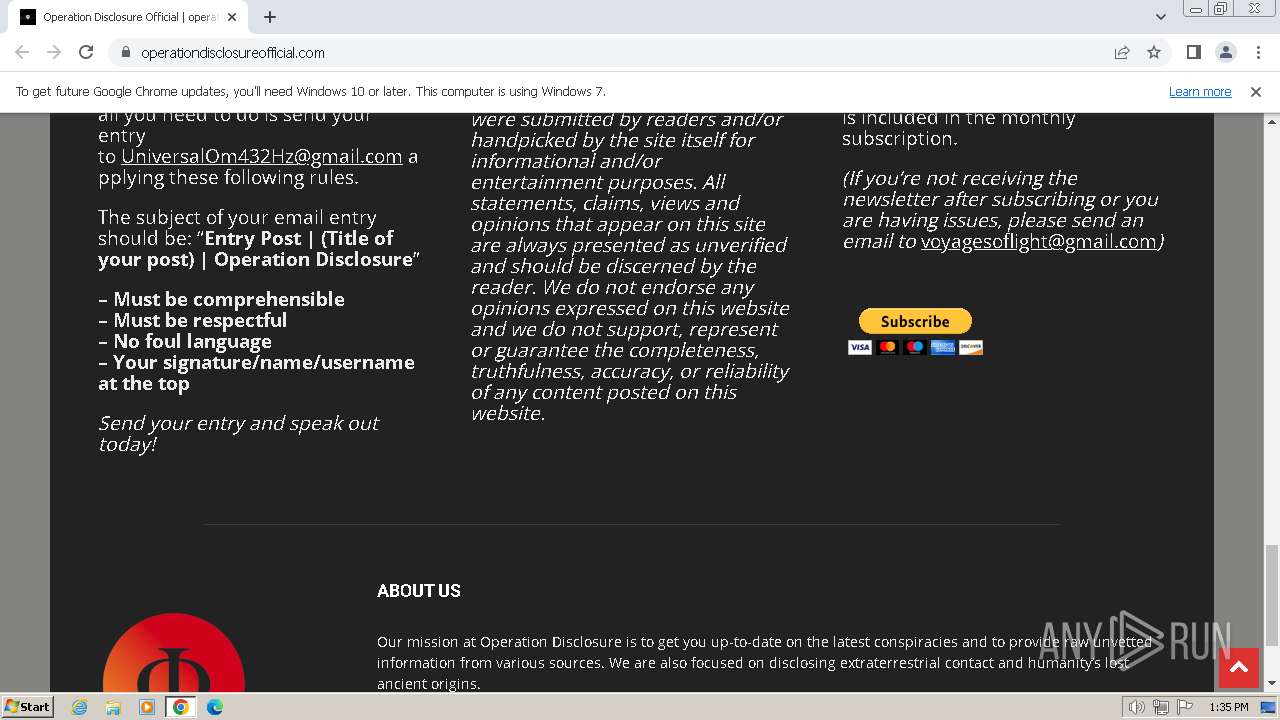The width and height of the screenshot is (1280, 720).
Task: Open the Chrome profile avatar
Action: [1226, 52]
